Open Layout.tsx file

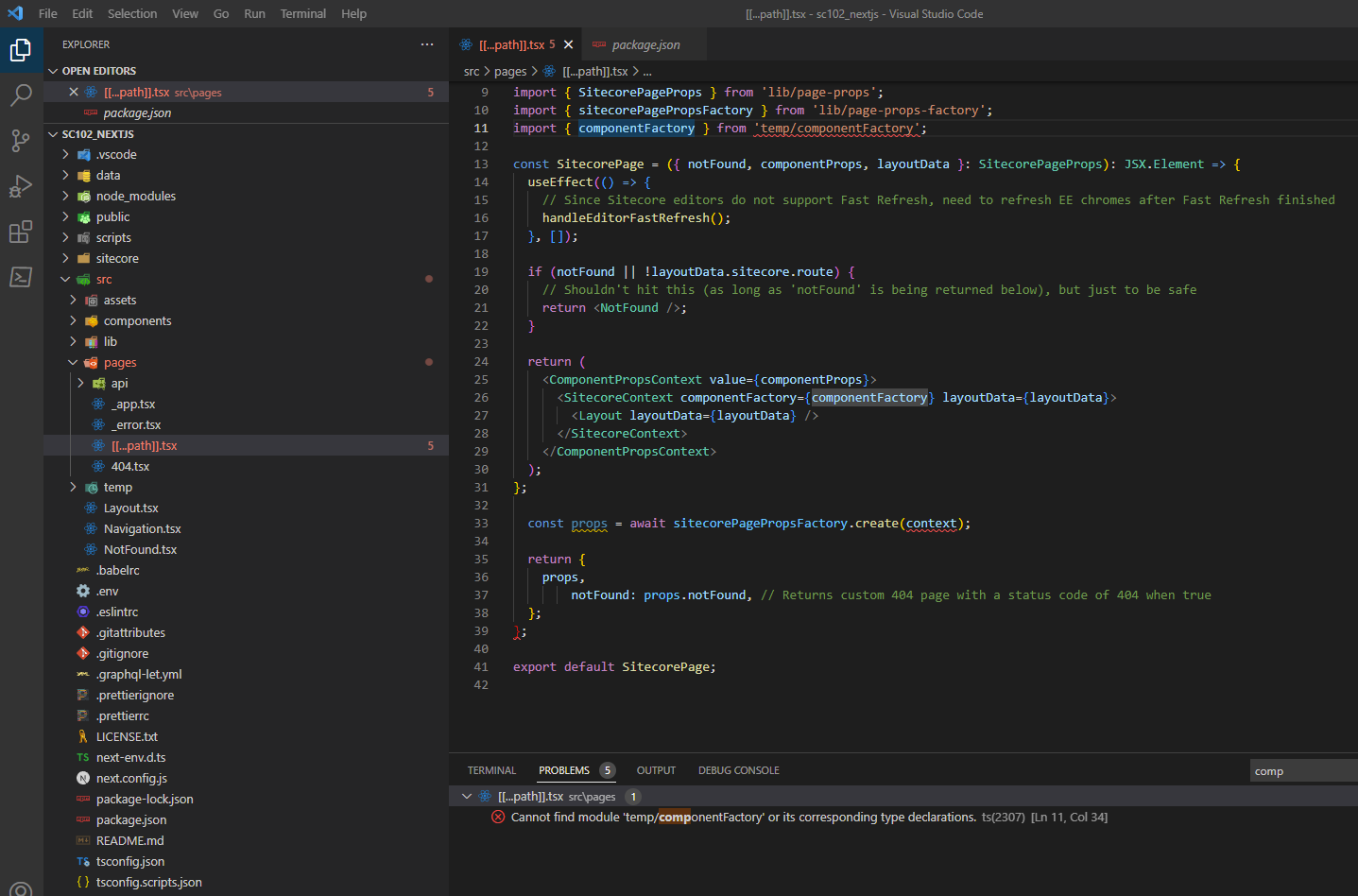point(246,508)
